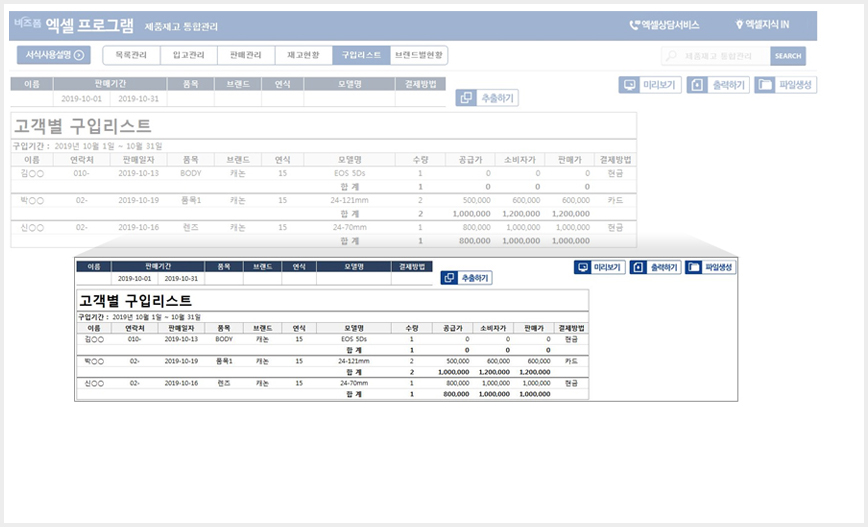Select the active 구입리스트 tab
This screenshot has width=868, height=527.
361,55
